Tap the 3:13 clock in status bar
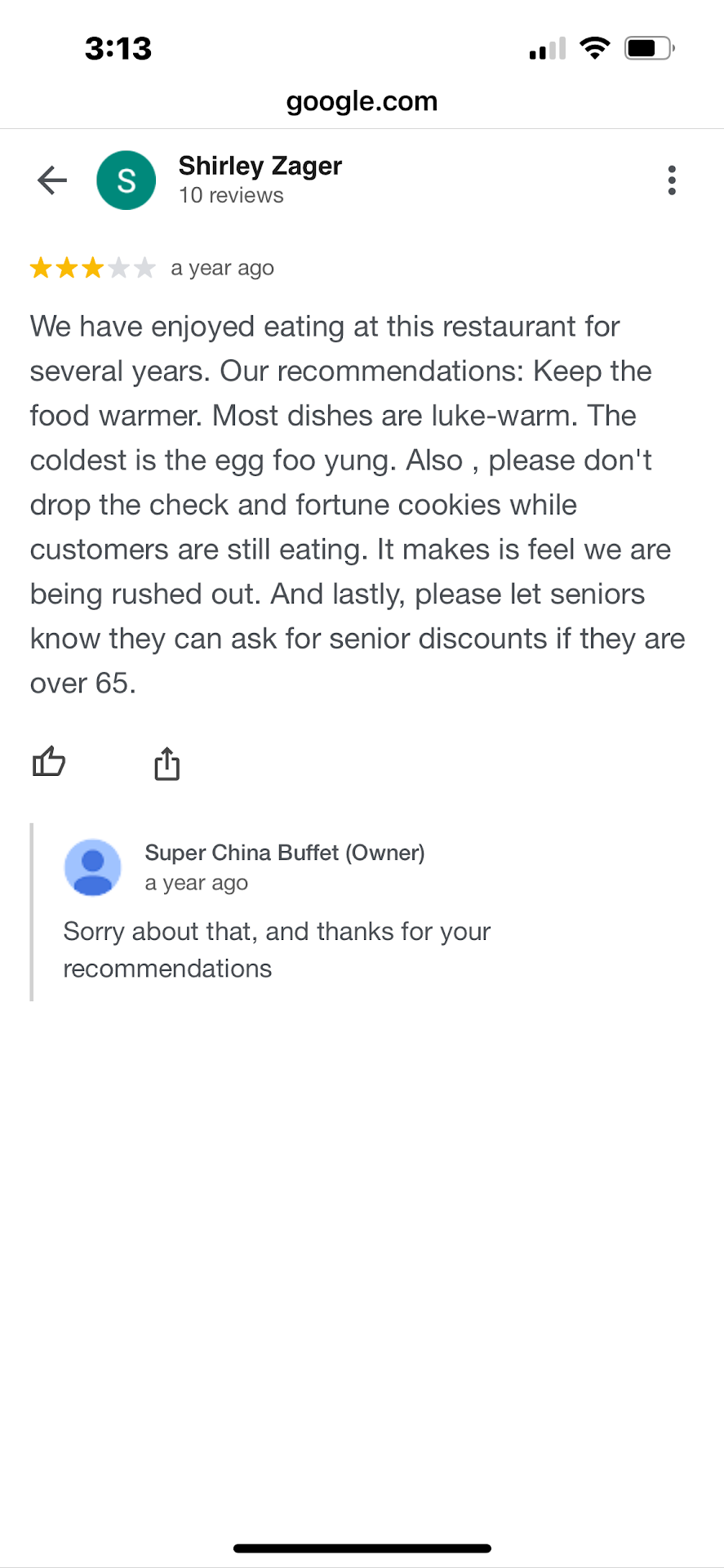 118,48
